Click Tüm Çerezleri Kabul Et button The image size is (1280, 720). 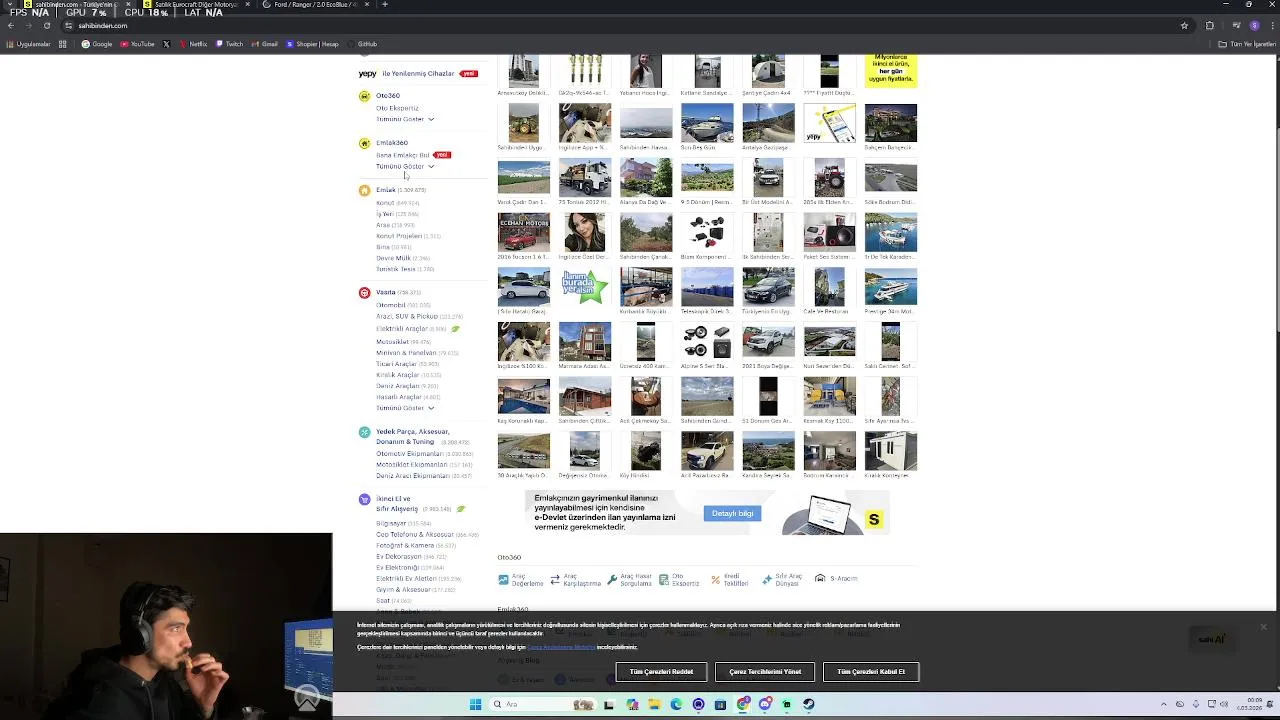click(871, 672)
